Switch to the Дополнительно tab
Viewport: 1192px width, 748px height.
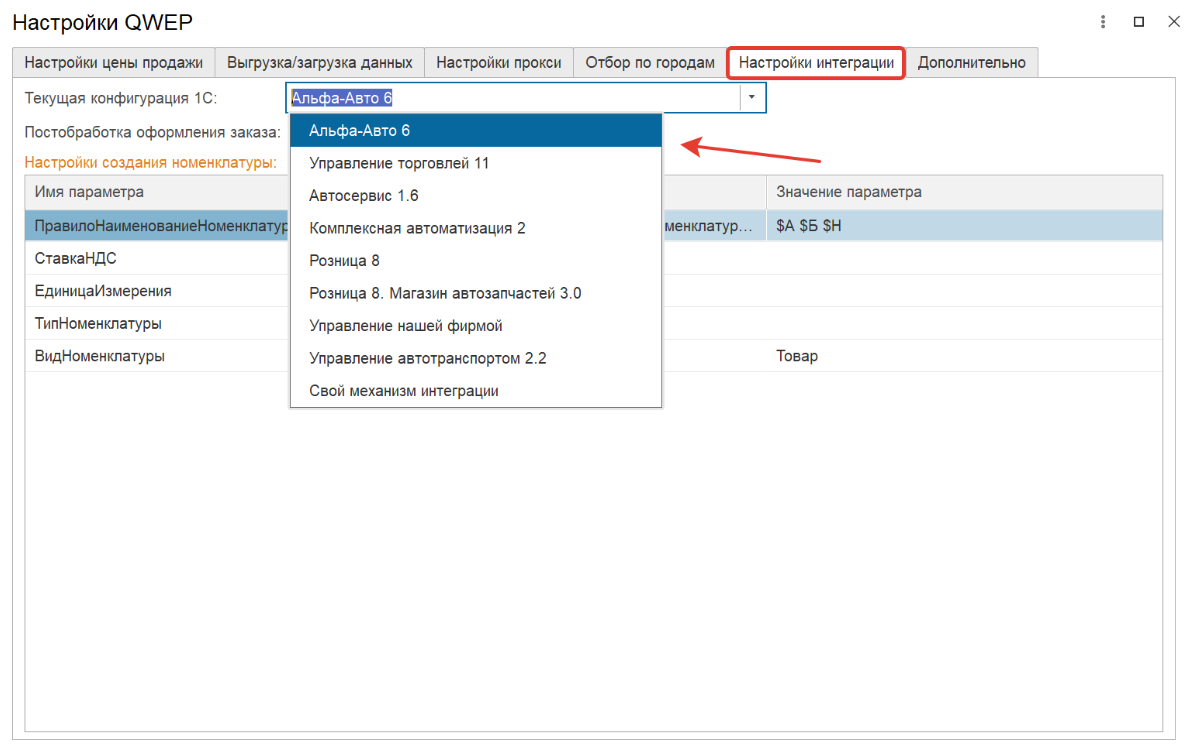point(971,62)
